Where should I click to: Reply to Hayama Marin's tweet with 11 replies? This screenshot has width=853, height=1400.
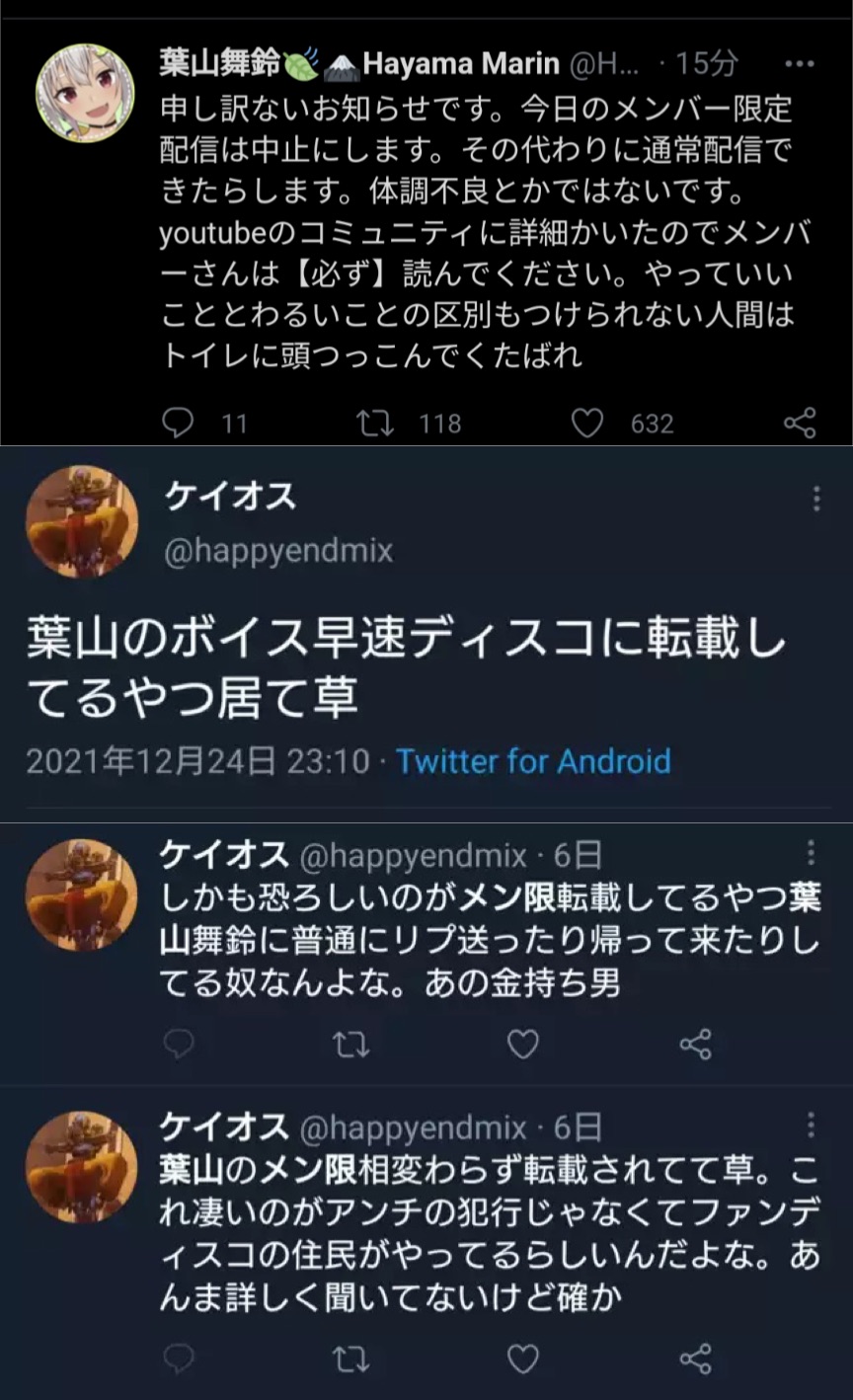(179, 424)
